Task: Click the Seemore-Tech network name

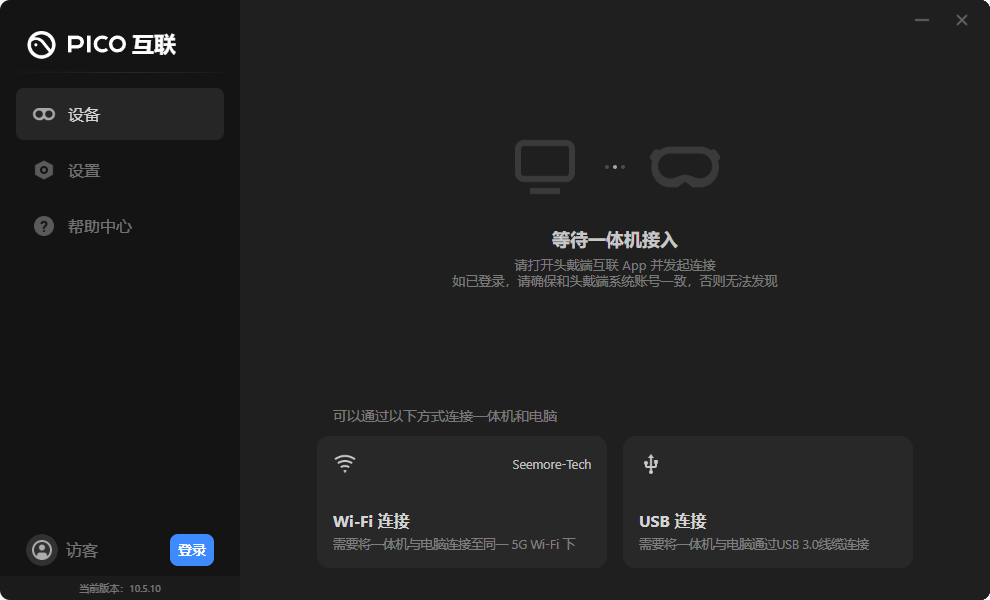Action: (552, 465)
